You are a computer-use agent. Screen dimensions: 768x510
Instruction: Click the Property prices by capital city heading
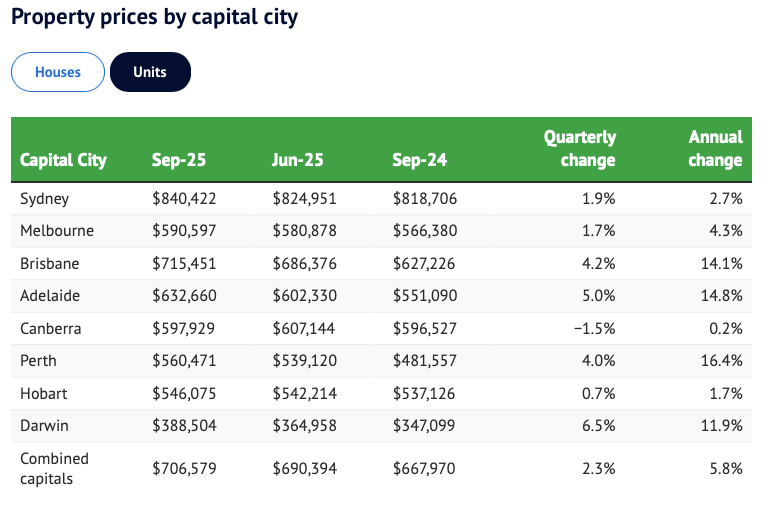(155, 18)
